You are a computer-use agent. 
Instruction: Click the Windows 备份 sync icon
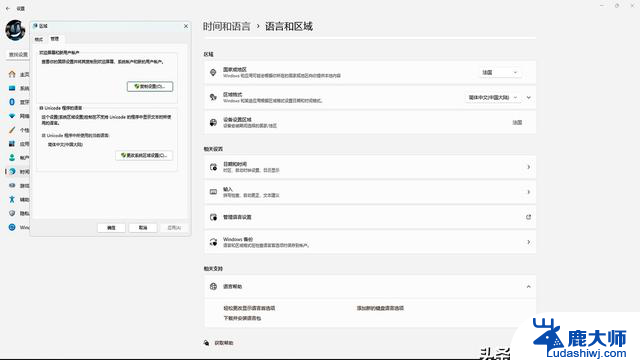[x=213, y=242]
